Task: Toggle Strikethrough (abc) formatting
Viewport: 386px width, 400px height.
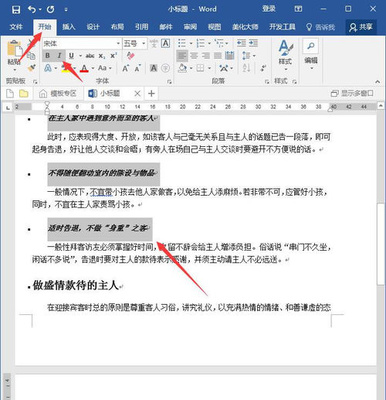Action: [90, 56]
